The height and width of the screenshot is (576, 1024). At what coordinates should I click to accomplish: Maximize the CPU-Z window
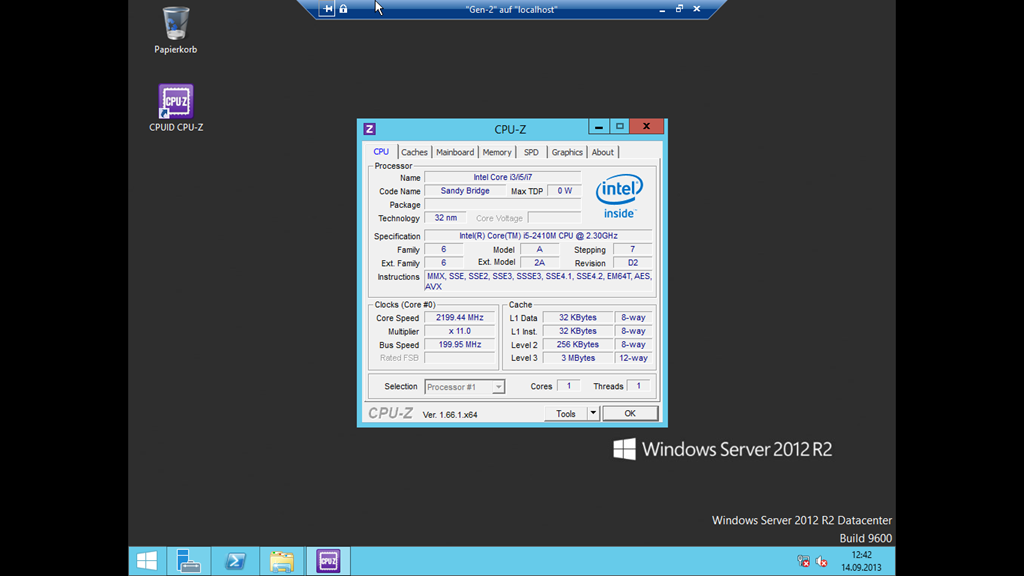click(x=620, y=127)
